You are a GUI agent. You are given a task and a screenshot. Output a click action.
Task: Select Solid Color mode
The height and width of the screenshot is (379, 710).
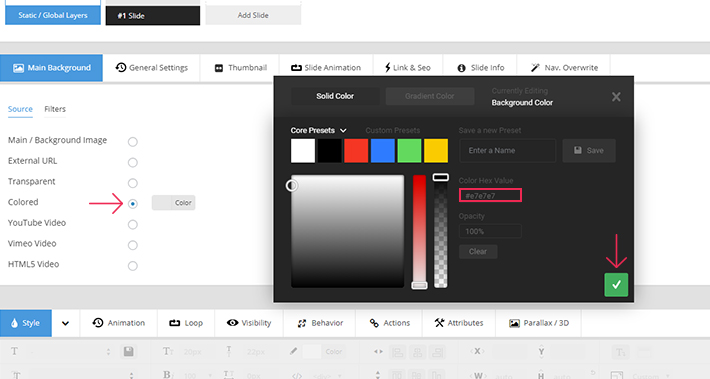click(x=335, y=96)
